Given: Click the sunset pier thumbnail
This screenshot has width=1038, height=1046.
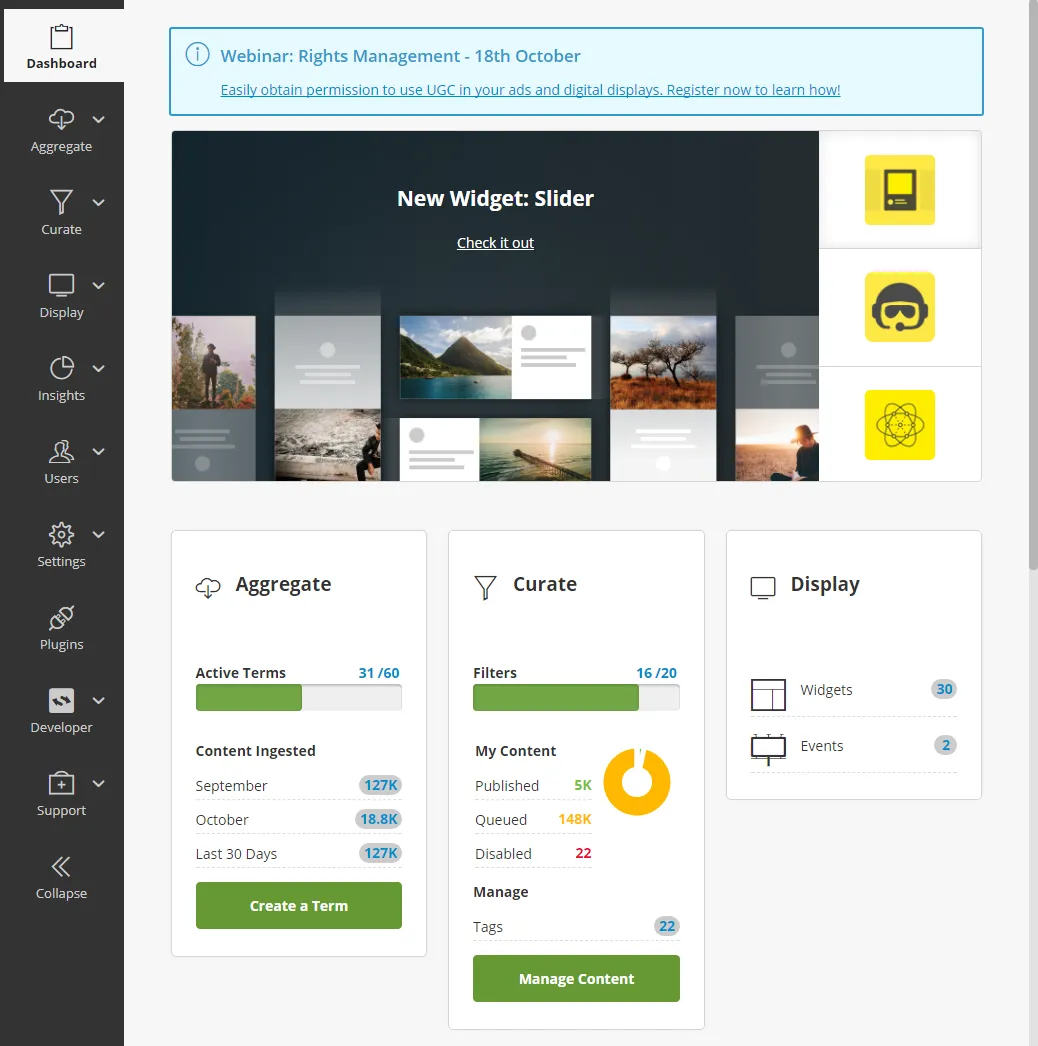Looking at the screenshot, I should (x=535, y=449).
